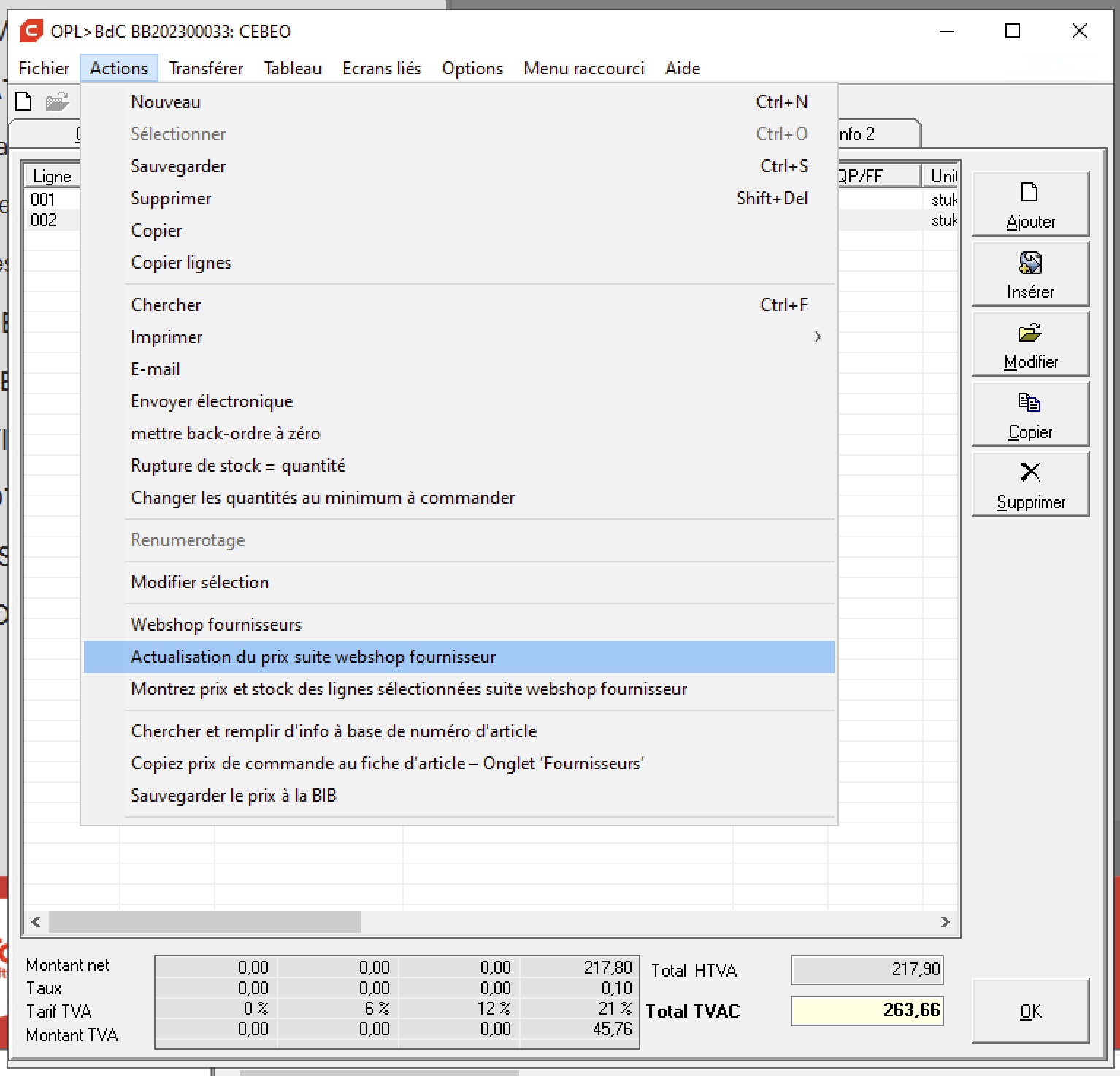Image resolution: width=1120 pixels, height=1076 pixels.
Task: Click the Total HTVA field showing 217,90
Action: pos(867,969)
